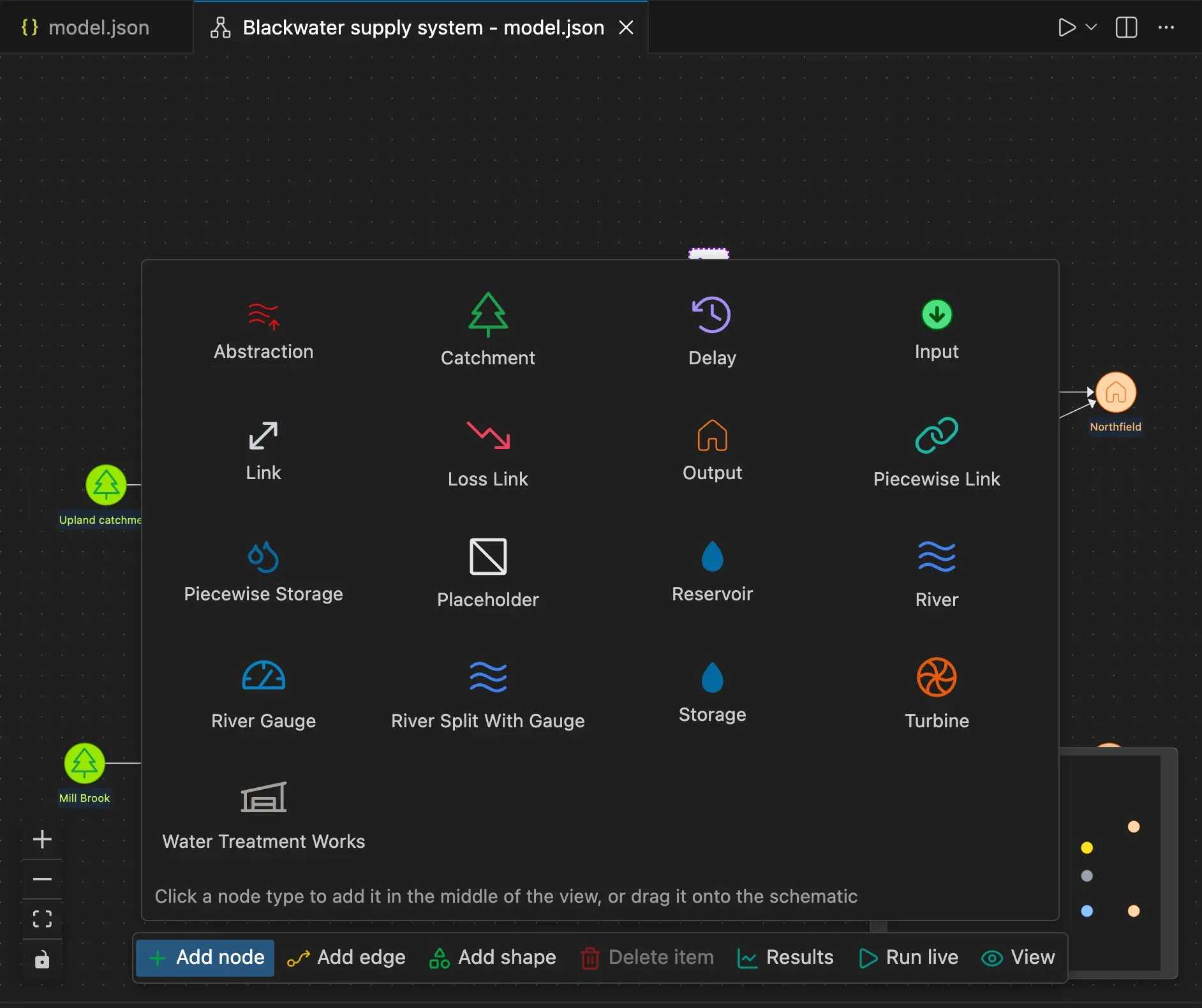Viewport: 1202px width, 1008px height.
Task: Open the Results view
Action: 785,958
